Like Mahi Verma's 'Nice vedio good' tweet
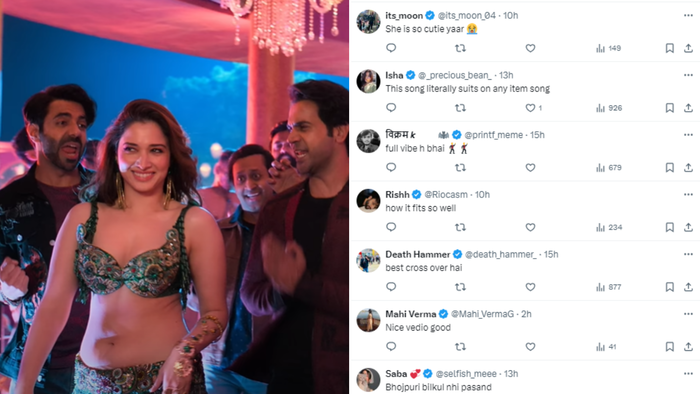The height and width of the screenshot is (394, 700). click(x=530, y=347)
